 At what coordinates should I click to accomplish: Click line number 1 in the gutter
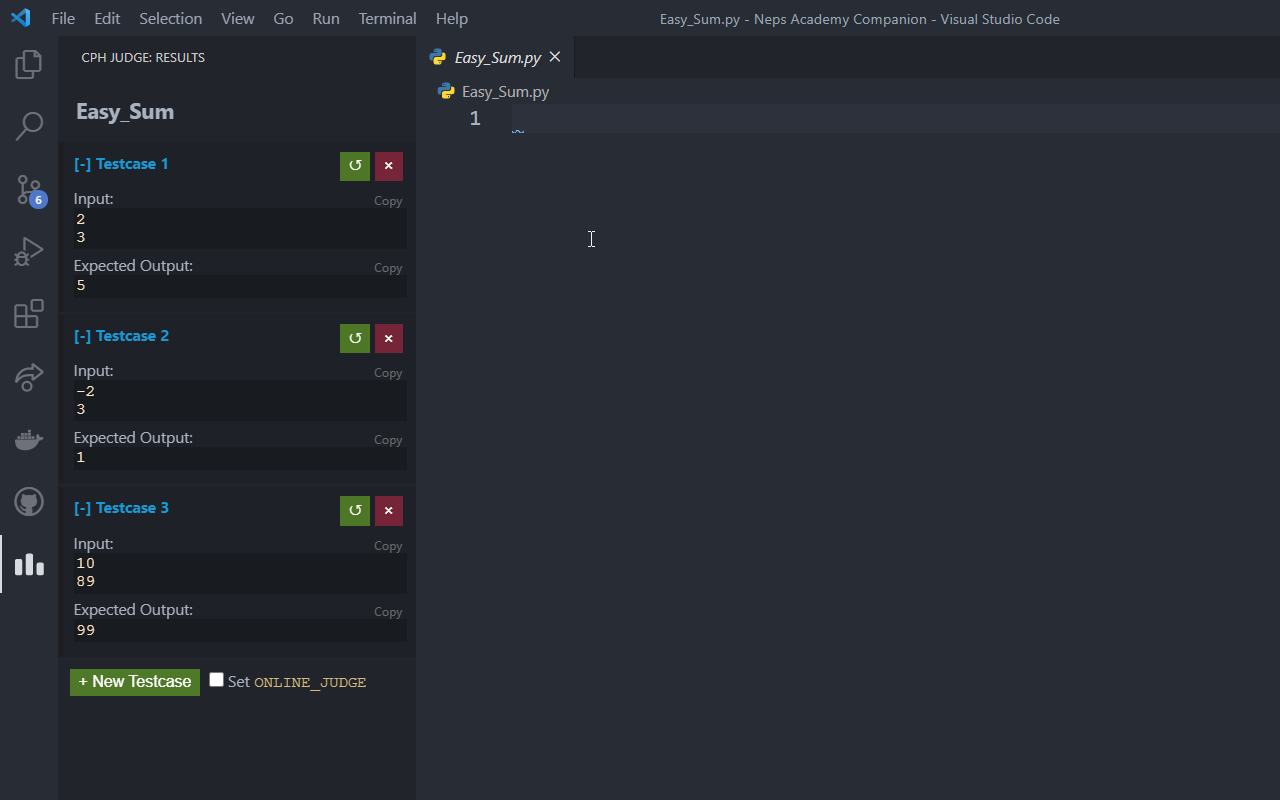(475, 119)
